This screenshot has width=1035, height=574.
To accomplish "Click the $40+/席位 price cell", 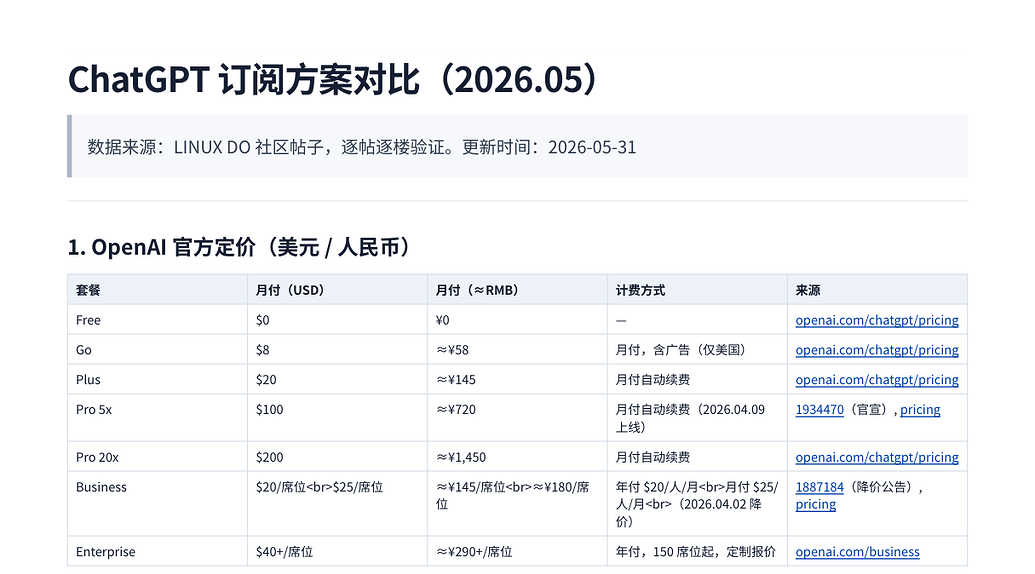I will pyautogui.click(x=337, y=552).
